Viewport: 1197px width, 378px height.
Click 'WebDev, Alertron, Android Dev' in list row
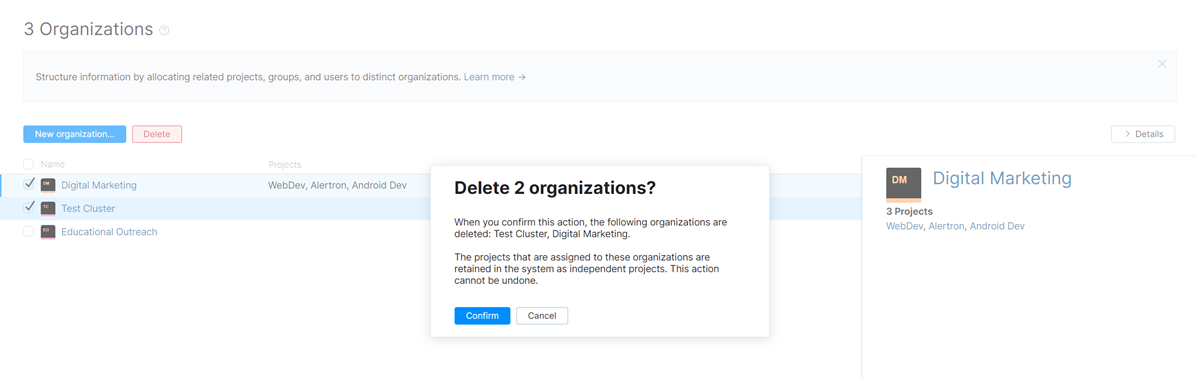337,185
